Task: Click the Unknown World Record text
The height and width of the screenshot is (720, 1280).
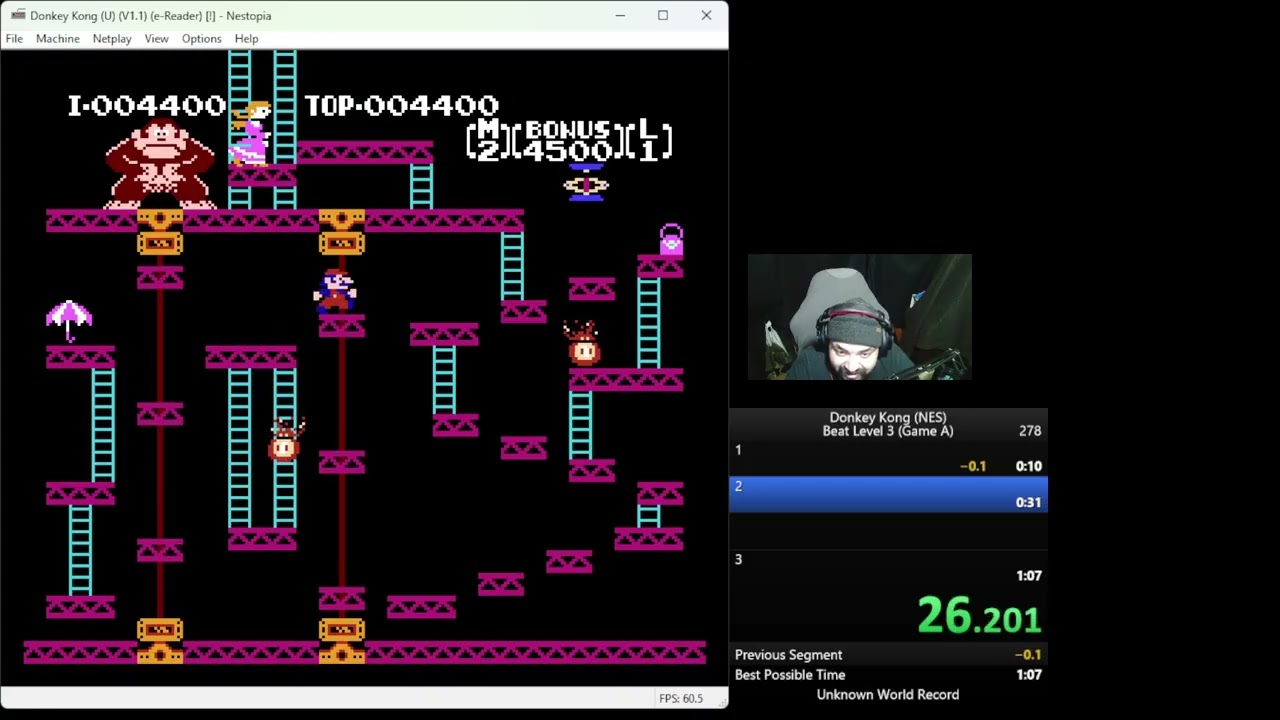Action: pyautogui.click(x=888, y=695)
